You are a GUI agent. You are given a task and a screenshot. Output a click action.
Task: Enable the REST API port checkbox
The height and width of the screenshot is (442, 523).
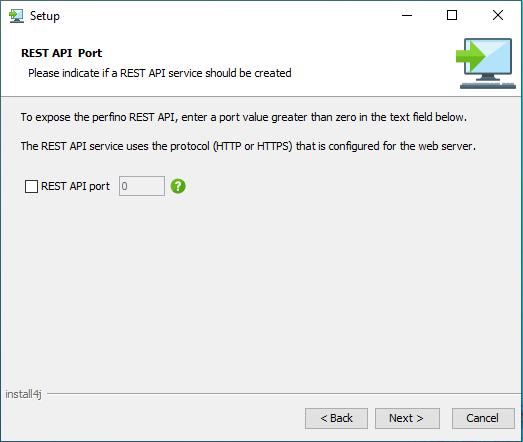click(31, 186)
